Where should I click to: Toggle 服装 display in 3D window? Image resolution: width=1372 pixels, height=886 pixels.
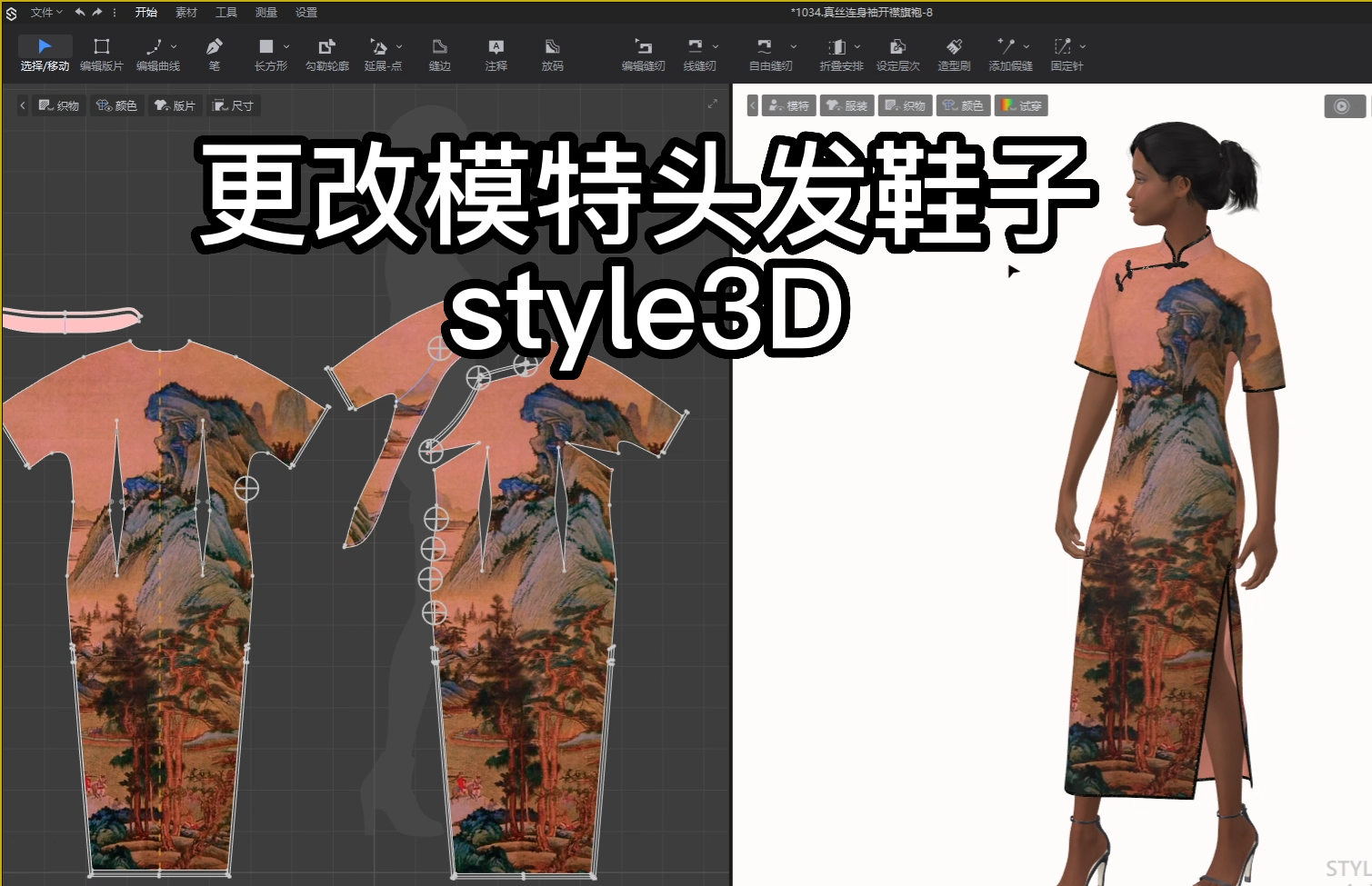point(846,105)
